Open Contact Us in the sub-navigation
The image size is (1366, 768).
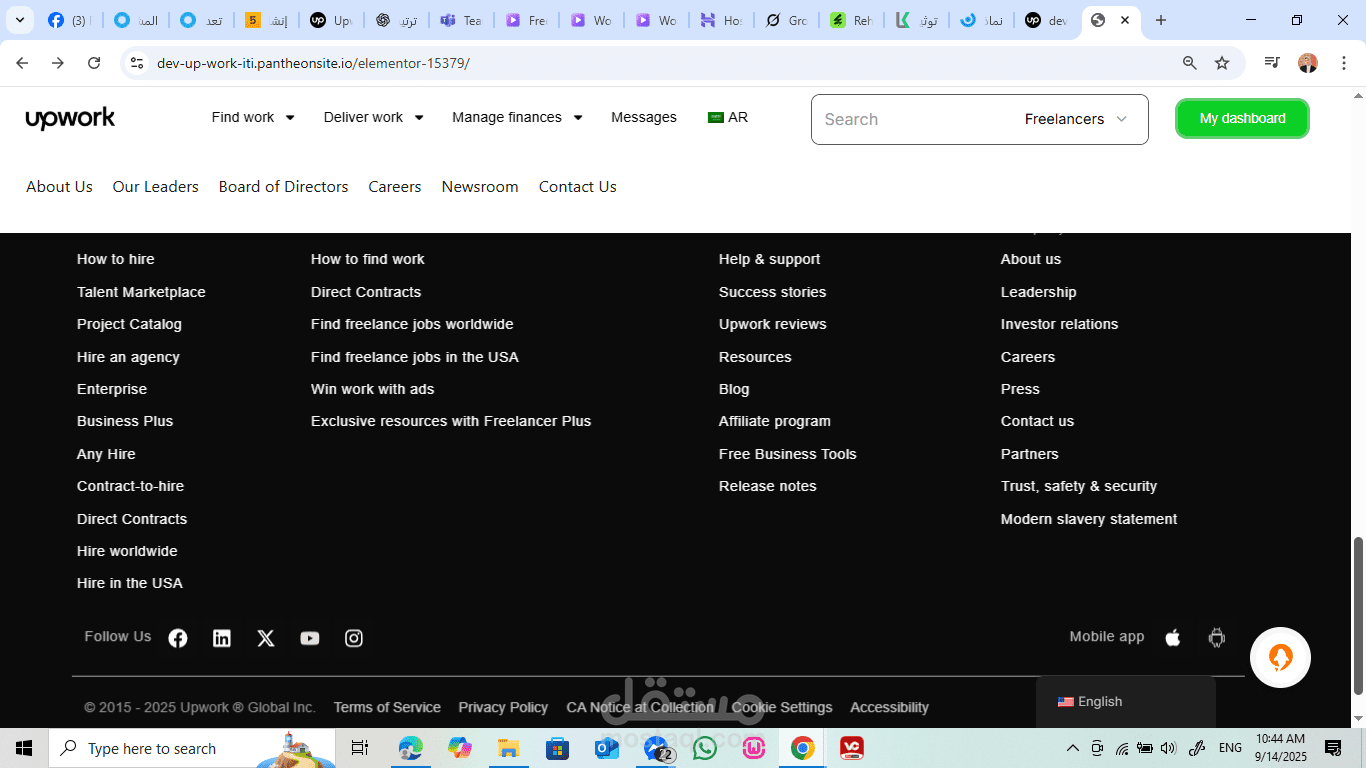click(578, 187)
